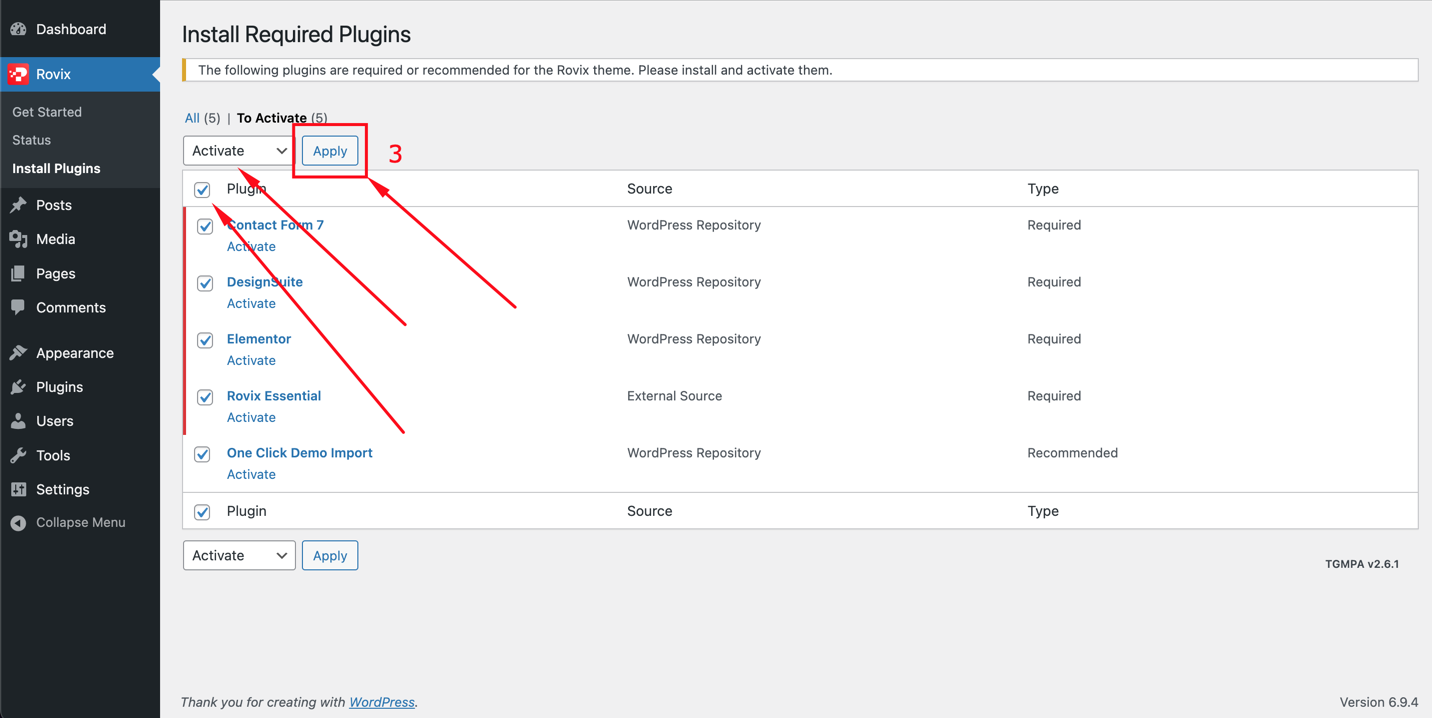This screenshot has height=718, width=1433.
Task: Click the Collapse Menu arrow icon
Action: coord(18,523)
